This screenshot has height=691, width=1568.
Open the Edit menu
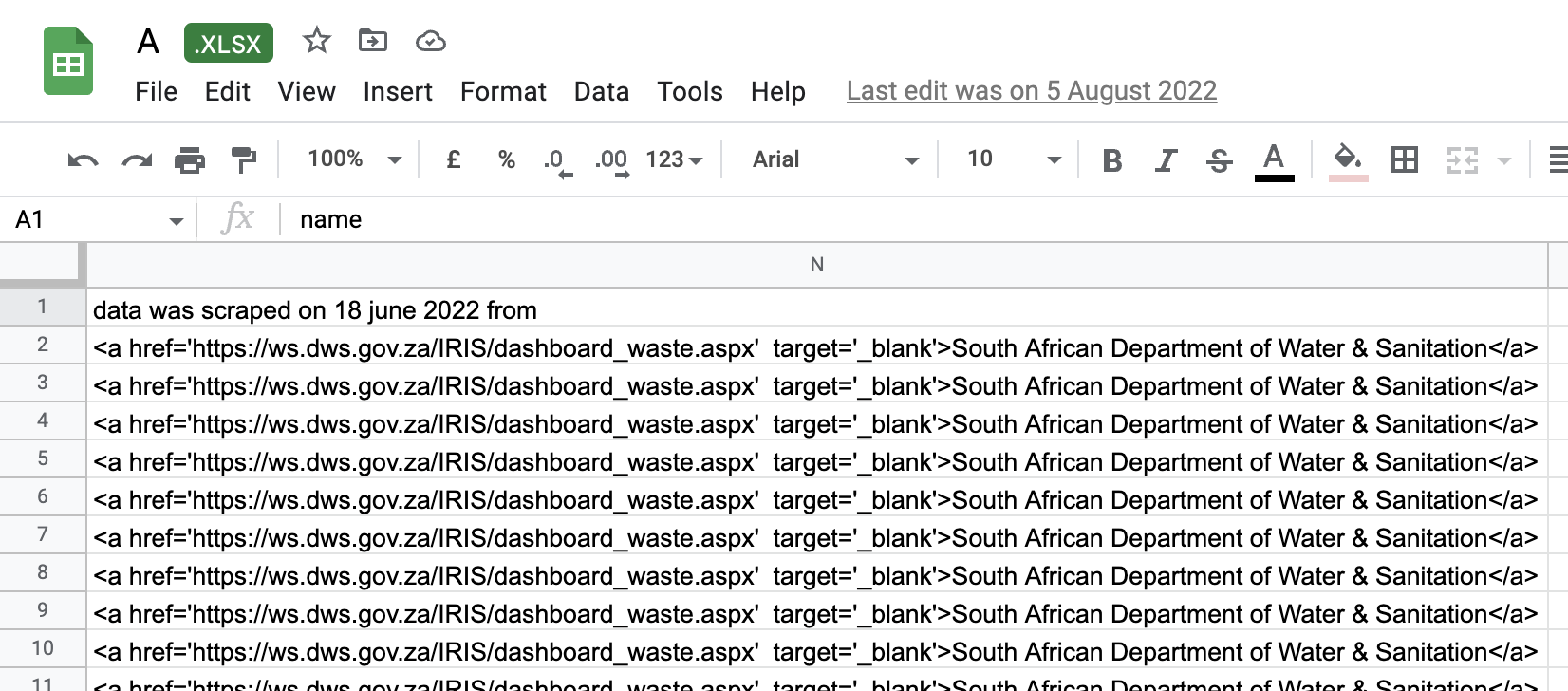click(227, 91)
